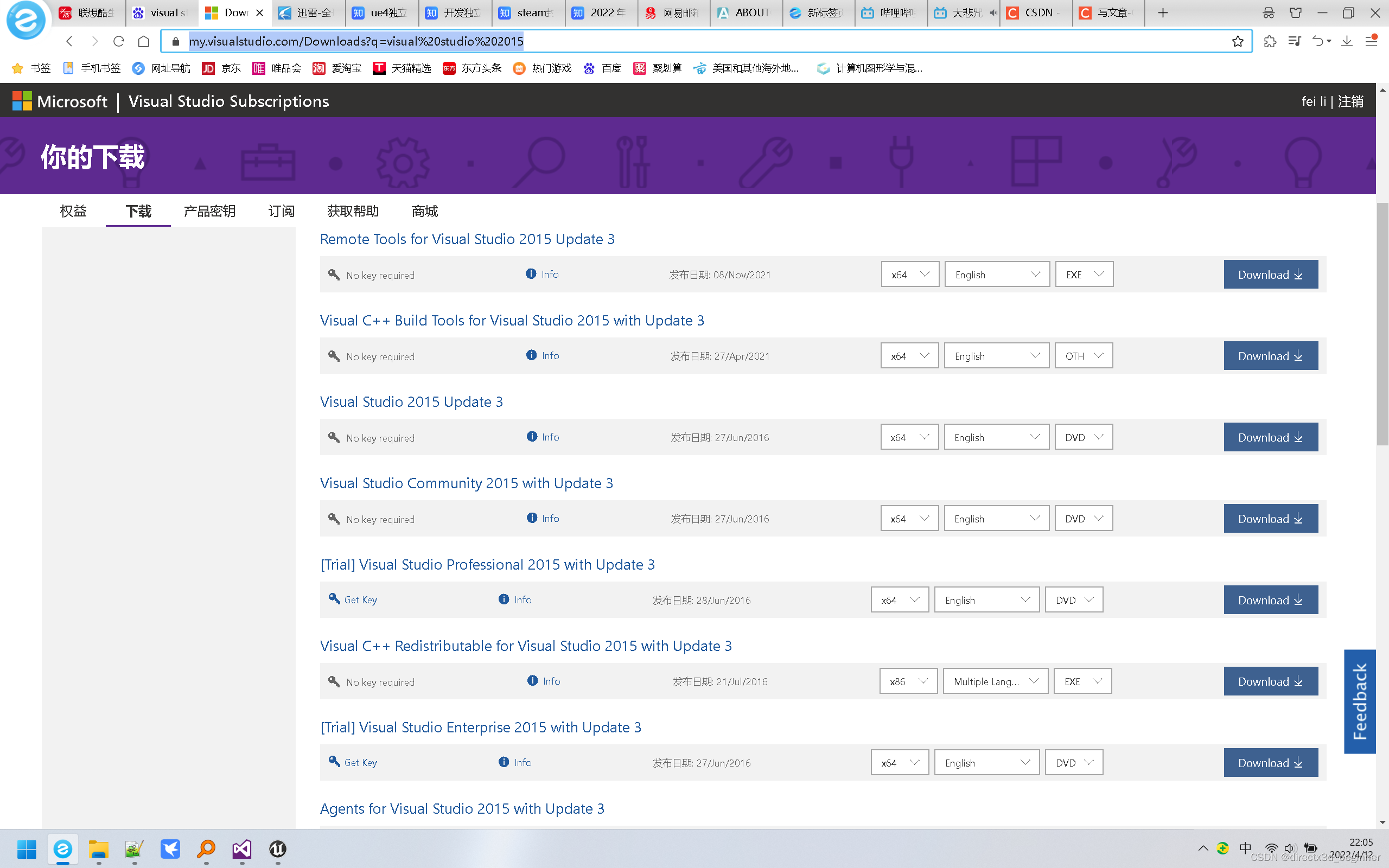Screen dimensions: 1389x868
Task: Open Visual Studio from the Windows taskbar
Action: 241,848
